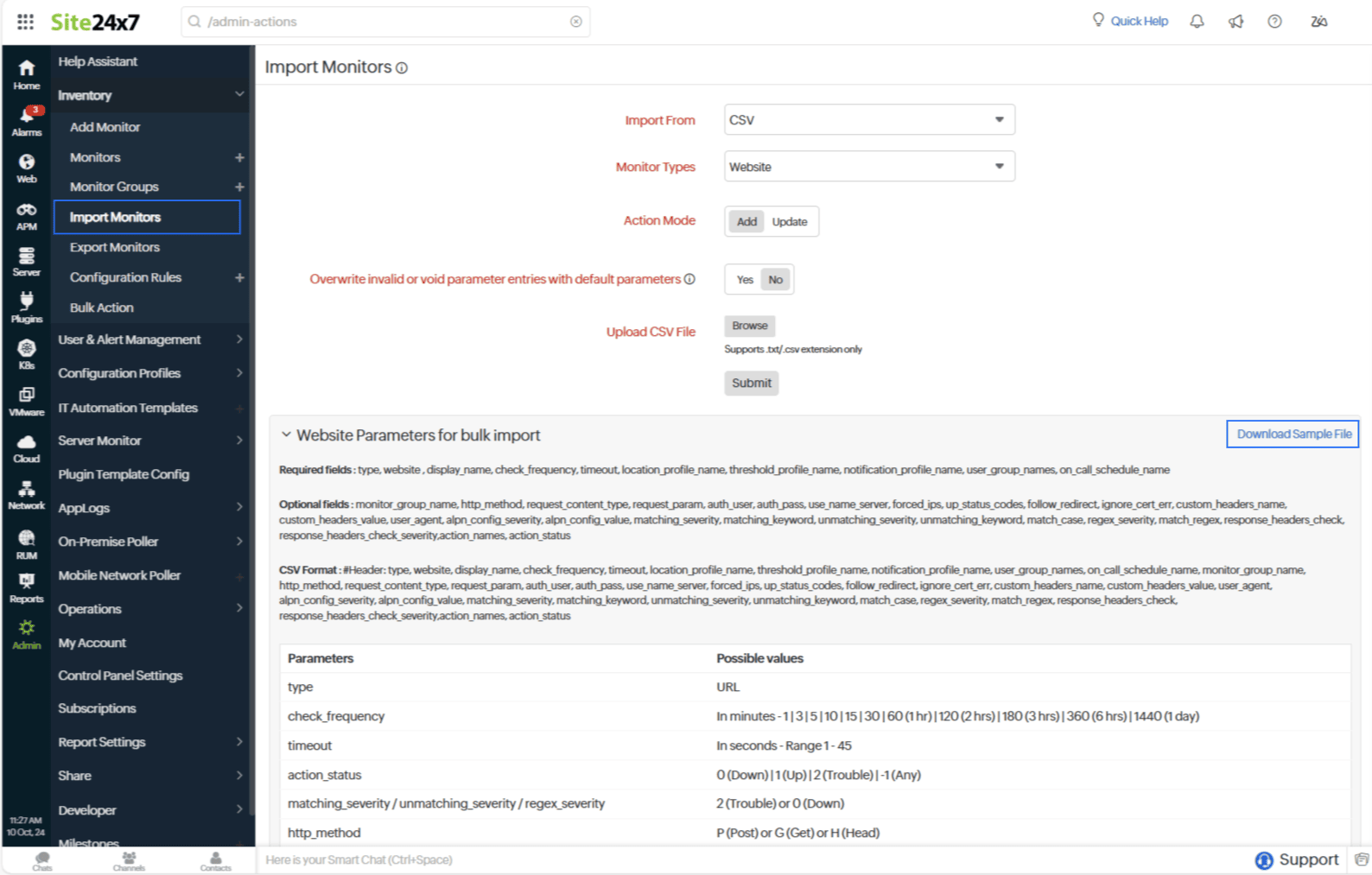Select Add in Action Mode
Image resolution: width=1372 pixels, height=875 pixels.
point(746,222)
